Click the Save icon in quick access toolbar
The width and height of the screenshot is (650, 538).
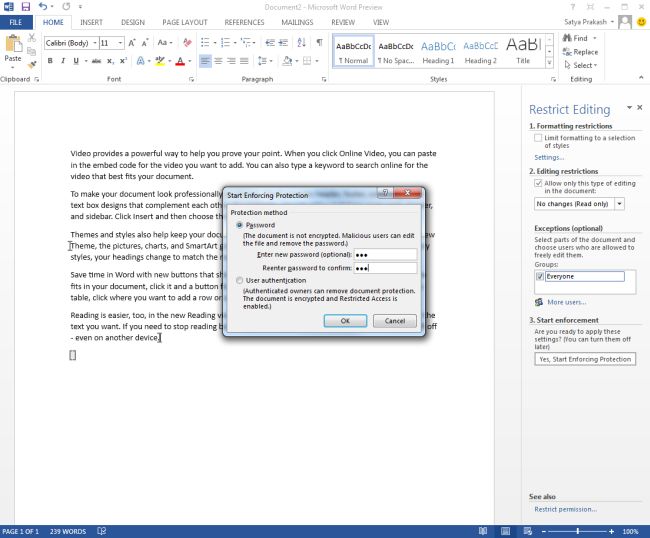tap(26, 7)
